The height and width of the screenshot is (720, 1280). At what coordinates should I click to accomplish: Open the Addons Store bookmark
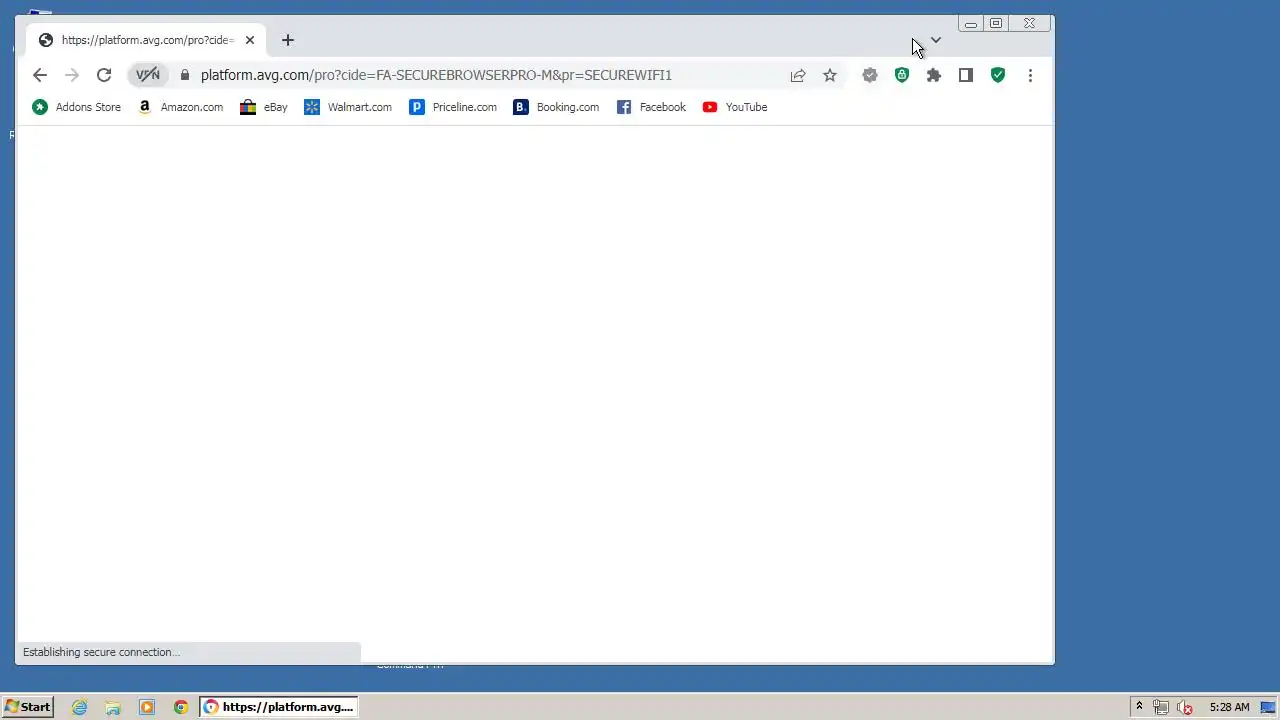(x=77, y=107)
